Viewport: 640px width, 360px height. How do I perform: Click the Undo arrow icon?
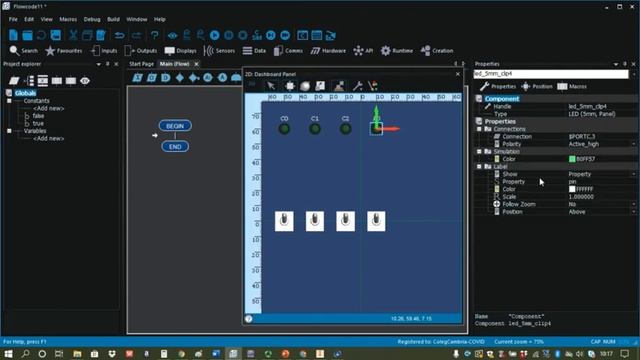pyautogui.click(x=119, y=36)
